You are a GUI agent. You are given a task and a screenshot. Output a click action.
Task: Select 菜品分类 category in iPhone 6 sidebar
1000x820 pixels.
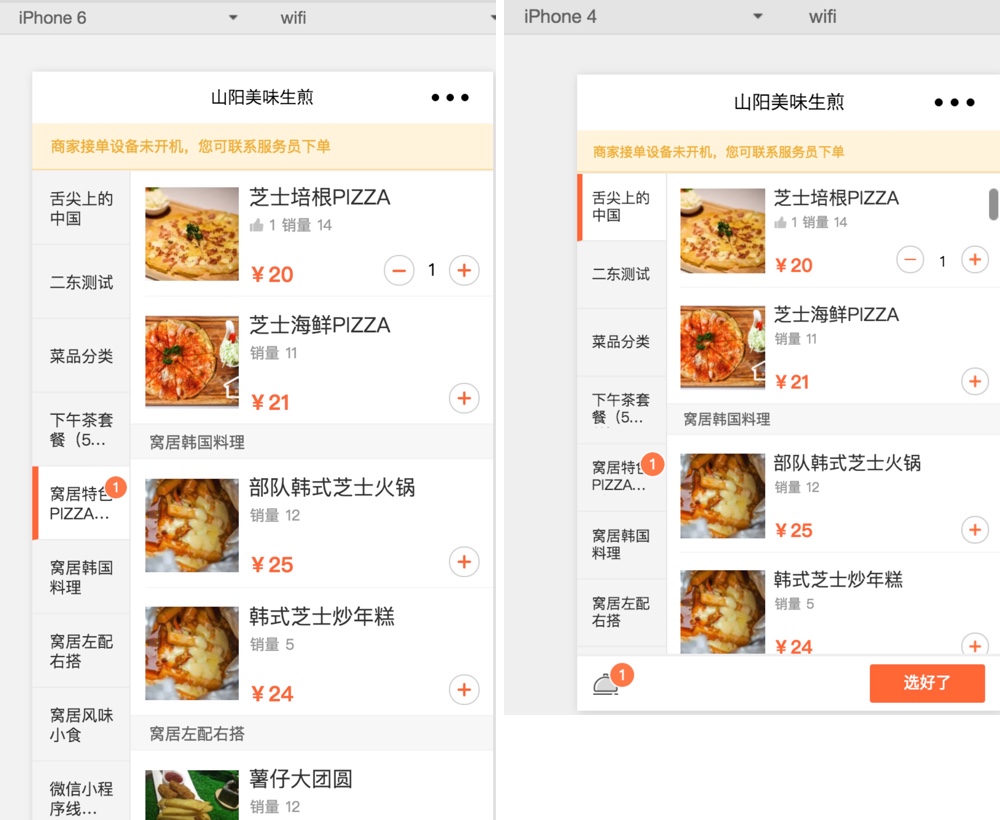pos(81,356)
